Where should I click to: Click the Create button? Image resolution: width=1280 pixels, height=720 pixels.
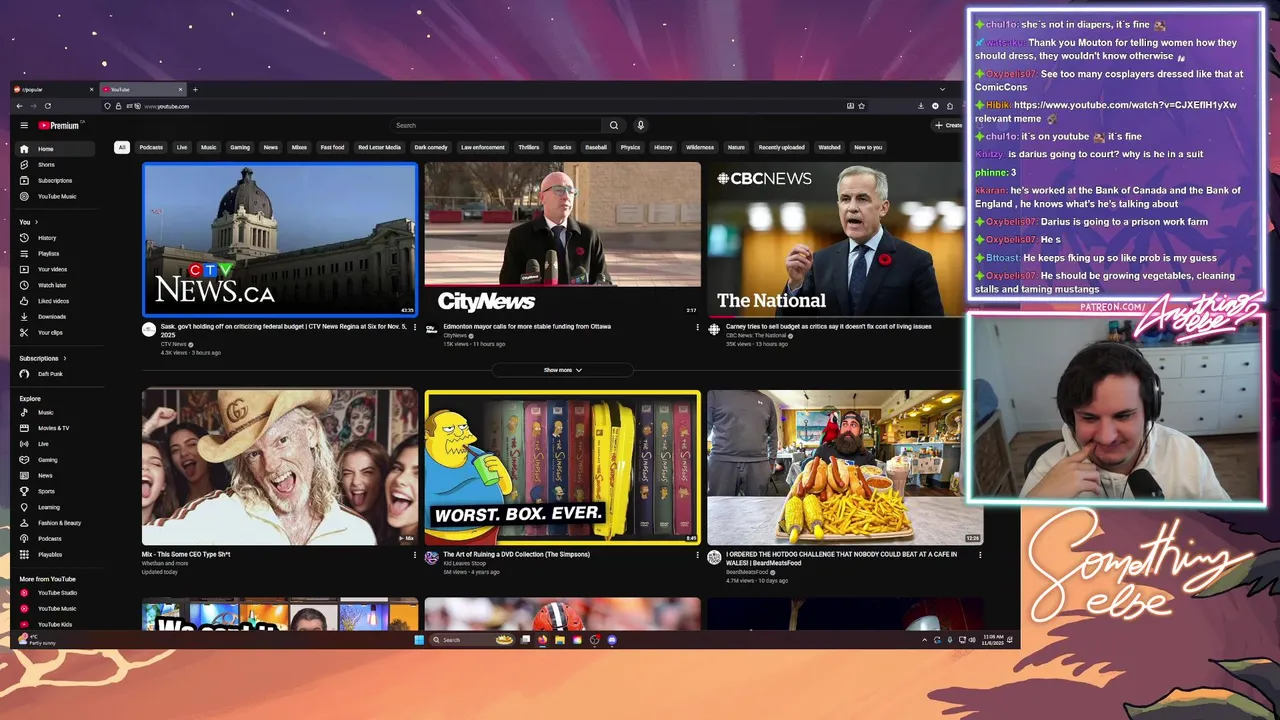click(x=948, y=125)
